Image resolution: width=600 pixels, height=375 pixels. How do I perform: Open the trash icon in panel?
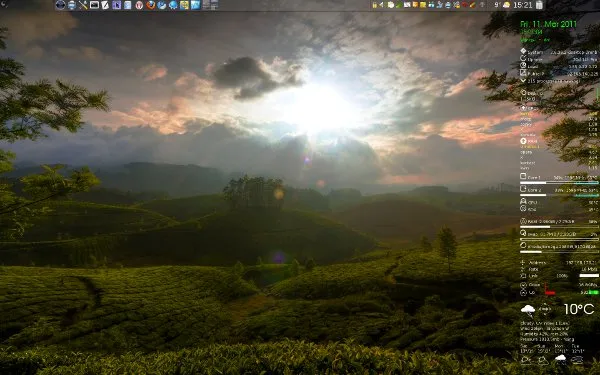coord(539,5)
